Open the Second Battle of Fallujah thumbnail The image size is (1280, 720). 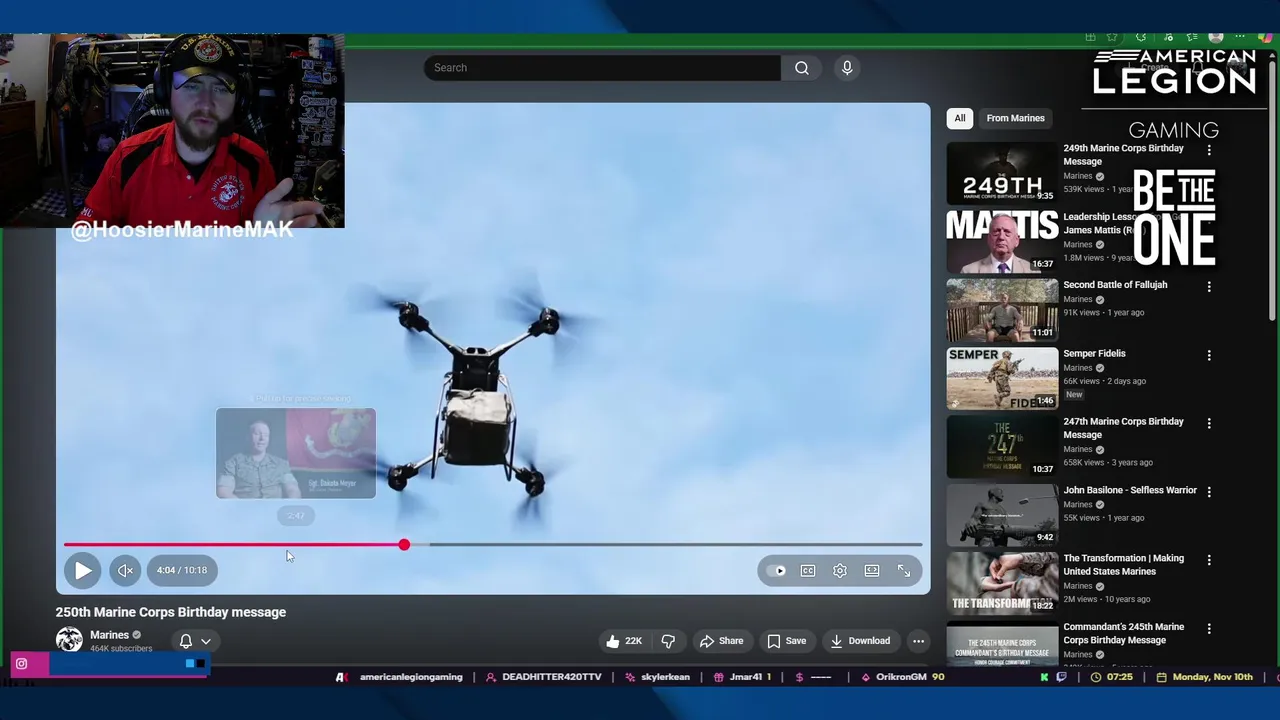tap(1002, 310)
